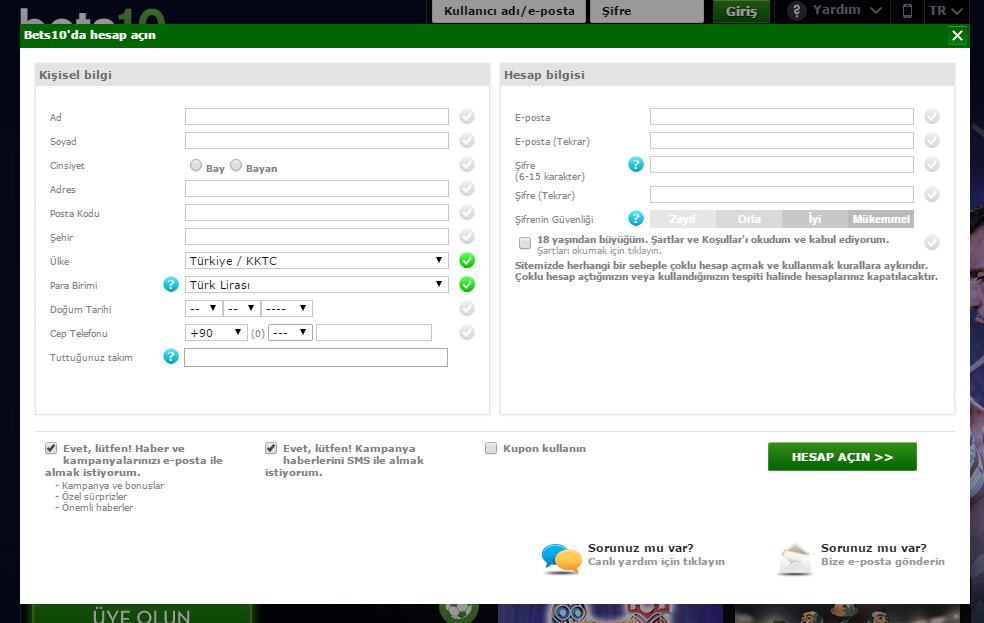
Task: Click the Zayıf password strength segment
Action: [x=683, y=219]
